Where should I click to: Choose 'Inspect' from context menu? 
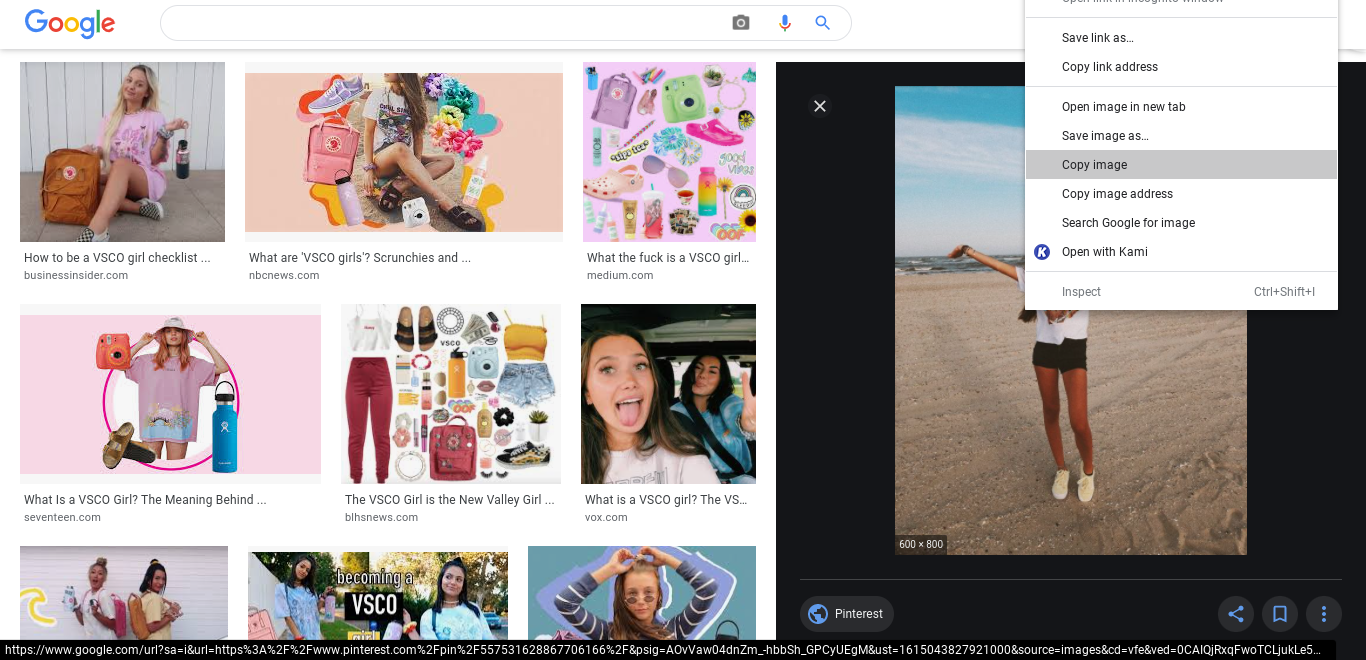(x=1182, y=292)
